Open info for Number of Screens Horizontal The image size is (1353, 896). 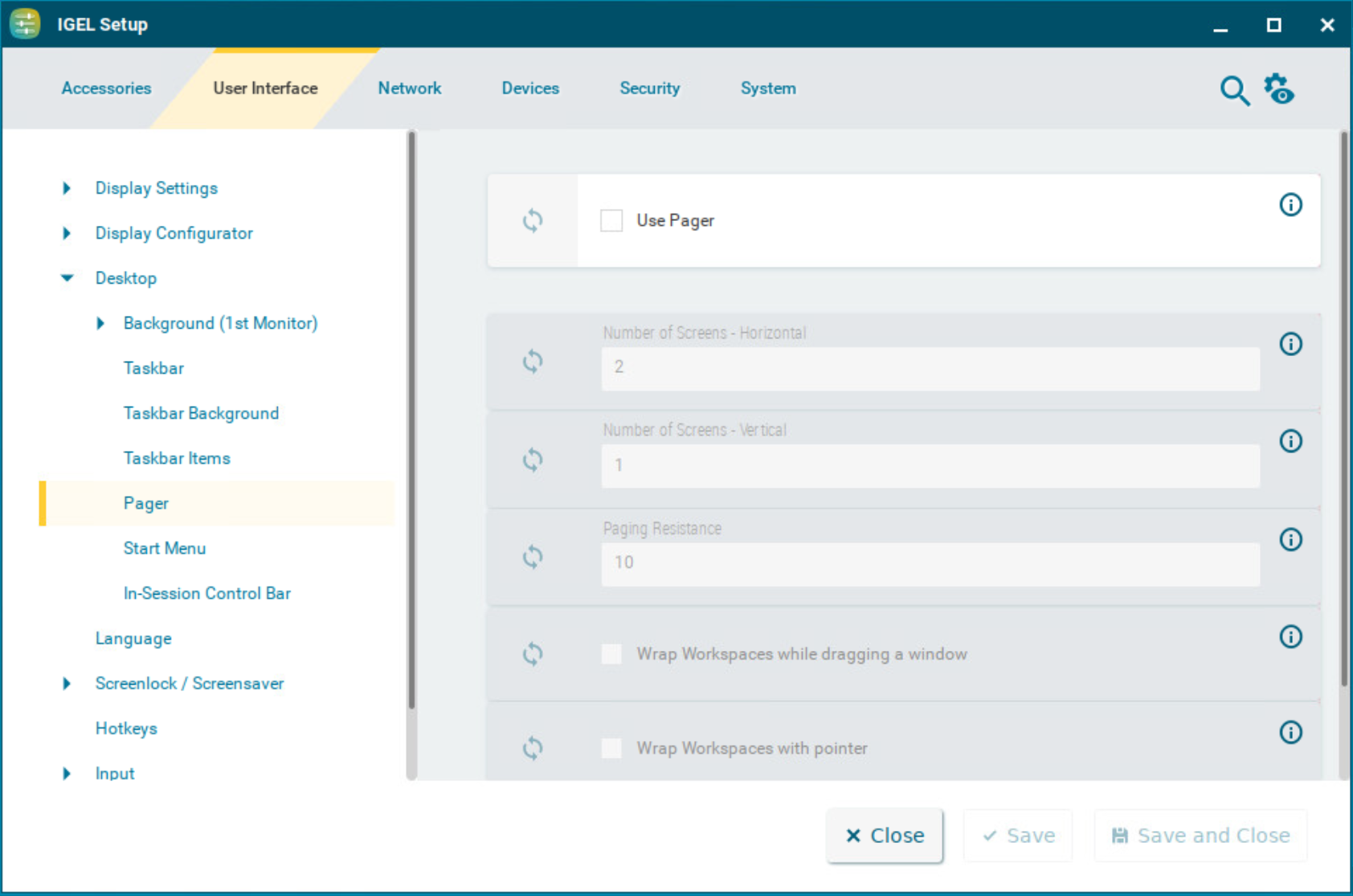pyautogui.click(x=1290, y=344)
